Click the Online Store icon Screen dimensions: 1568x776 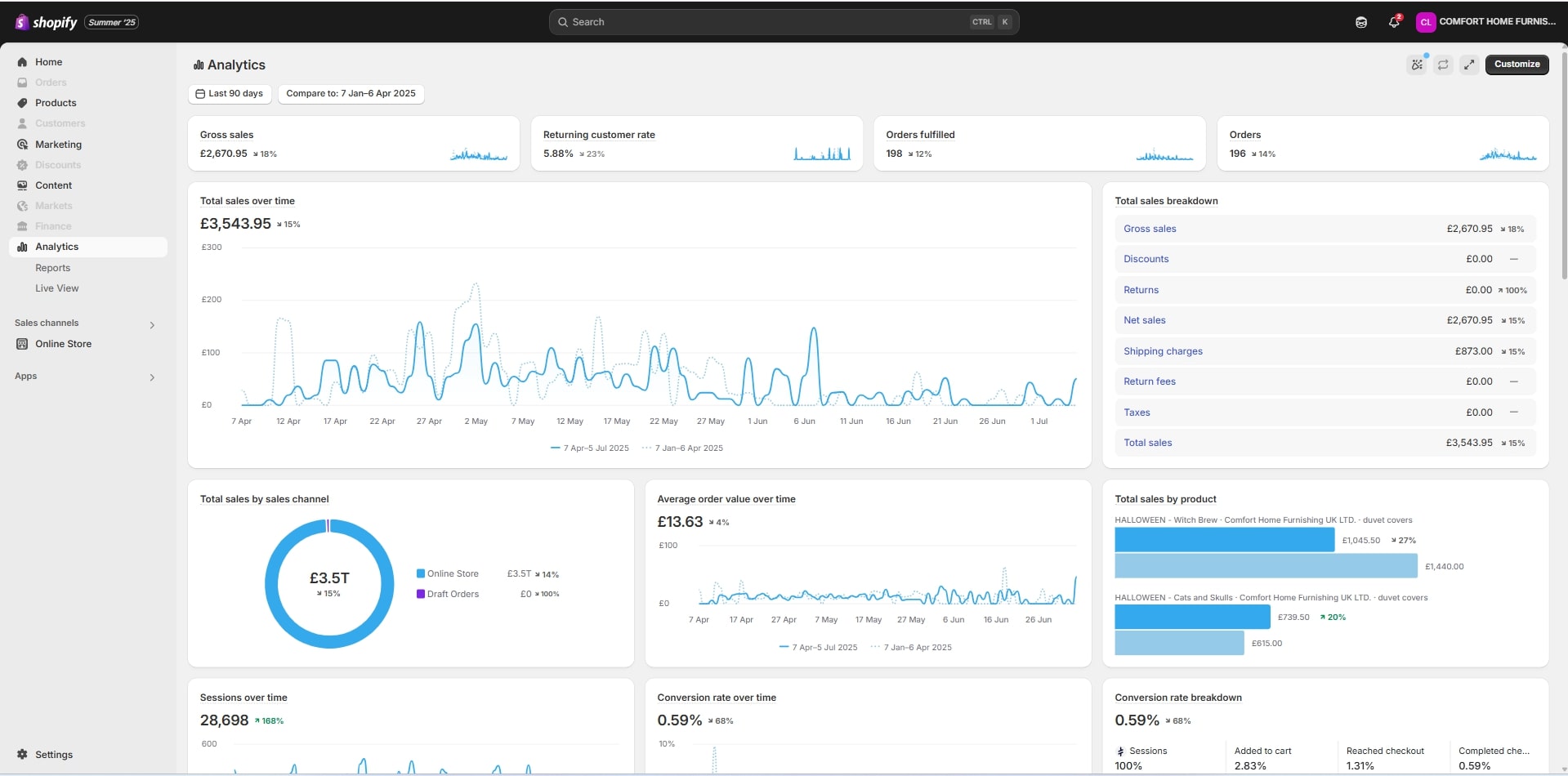22,344
